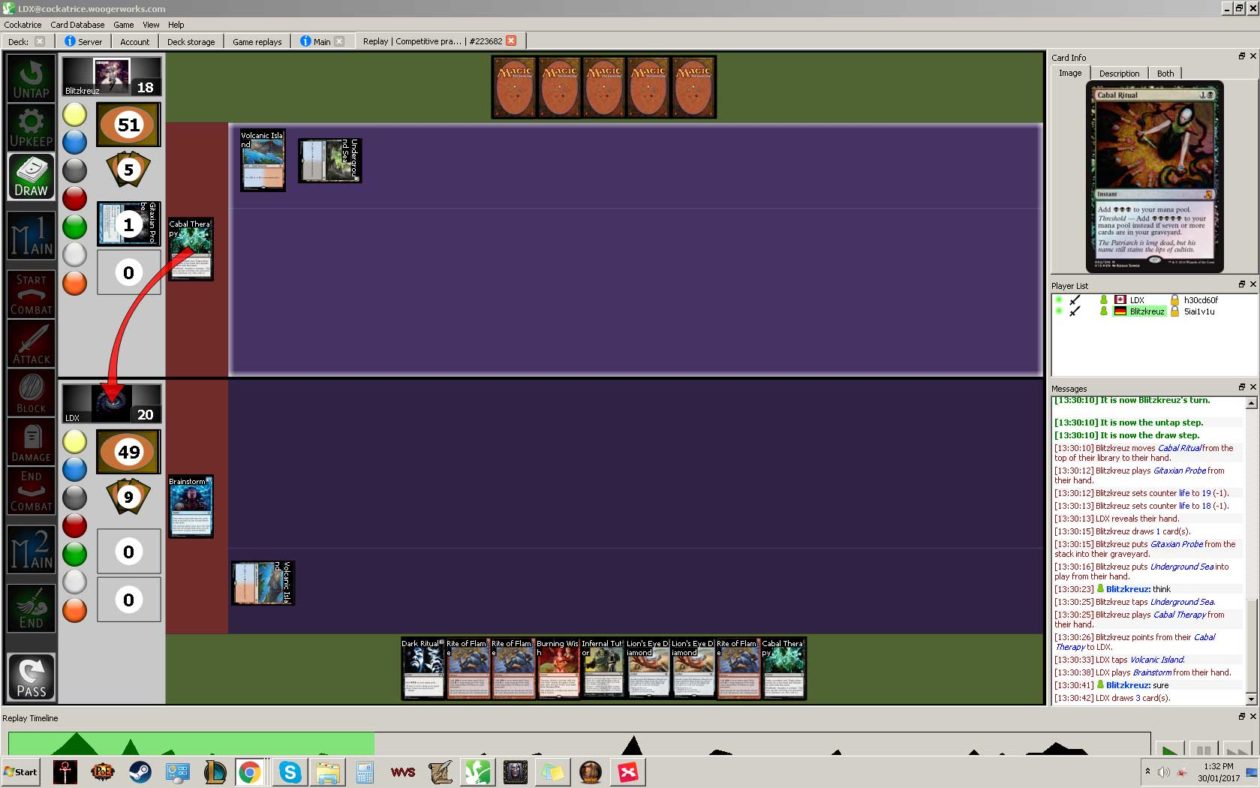The width and height of the screenshot is (1260, 788).
Task: Select Dark Ritual in LDX's hand
Action: pyautogui.click(x=423, y=668)
